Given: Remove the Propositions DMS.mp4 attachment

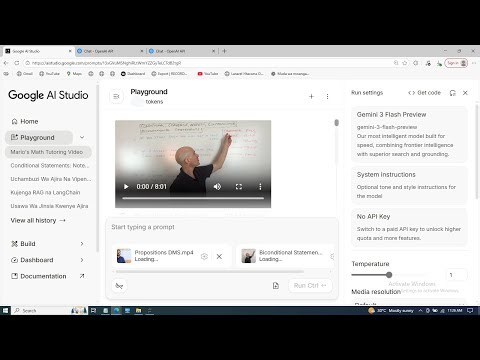Looking at the screenshot, I should (x=219, y=256).
